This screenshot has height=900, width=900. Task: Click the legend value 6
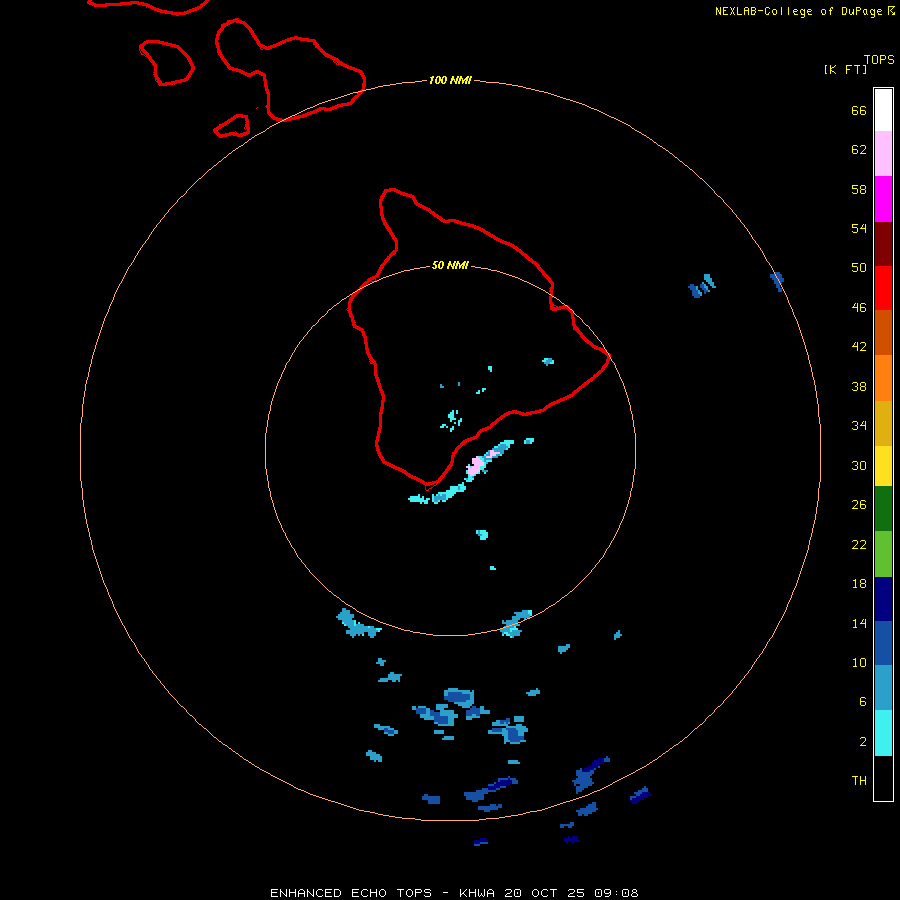click(x=863, y=701)
